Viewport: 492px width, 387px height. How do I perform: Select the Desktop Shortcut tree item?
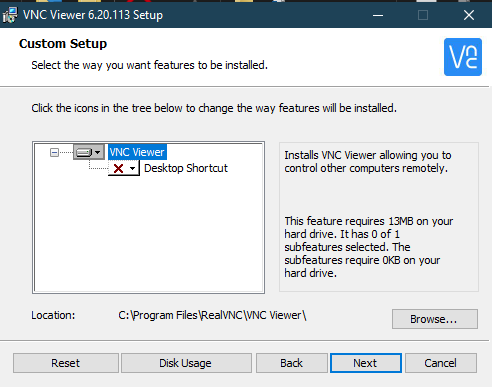point(186,168)
